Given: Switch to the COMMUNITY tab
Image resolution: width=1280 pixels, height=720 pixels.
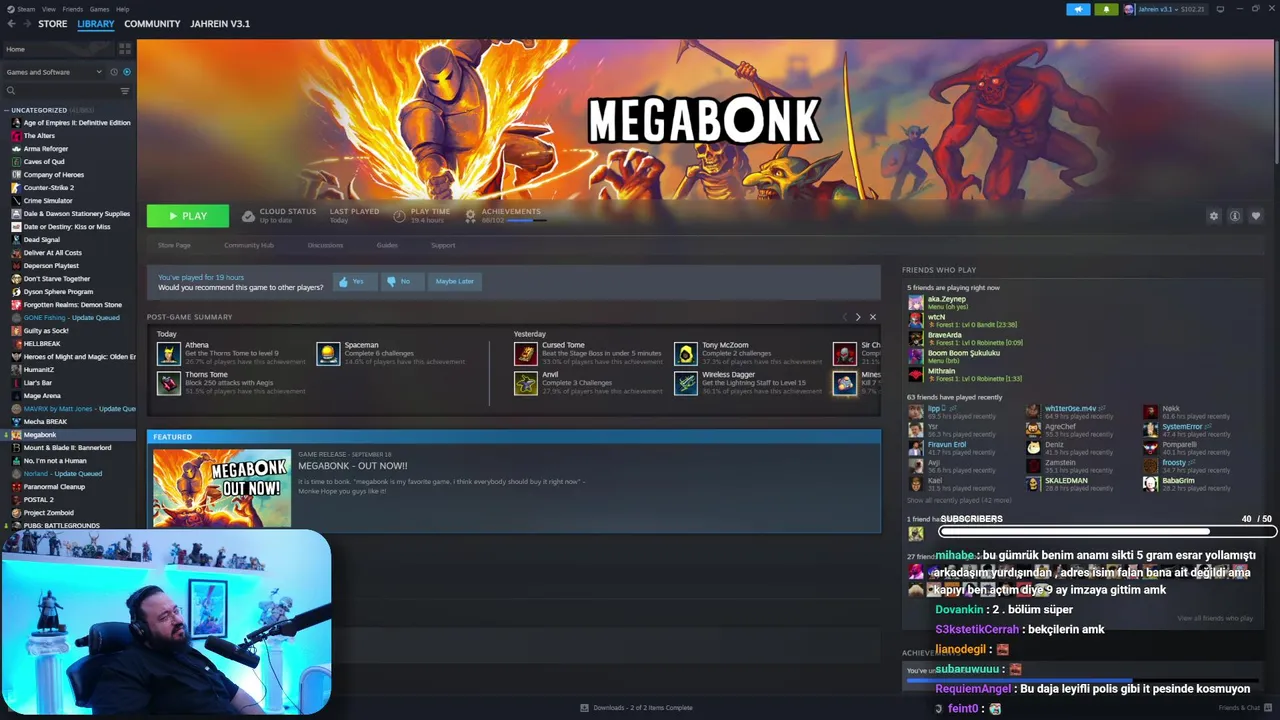Looking at the screenshot, I should [152, 24].
